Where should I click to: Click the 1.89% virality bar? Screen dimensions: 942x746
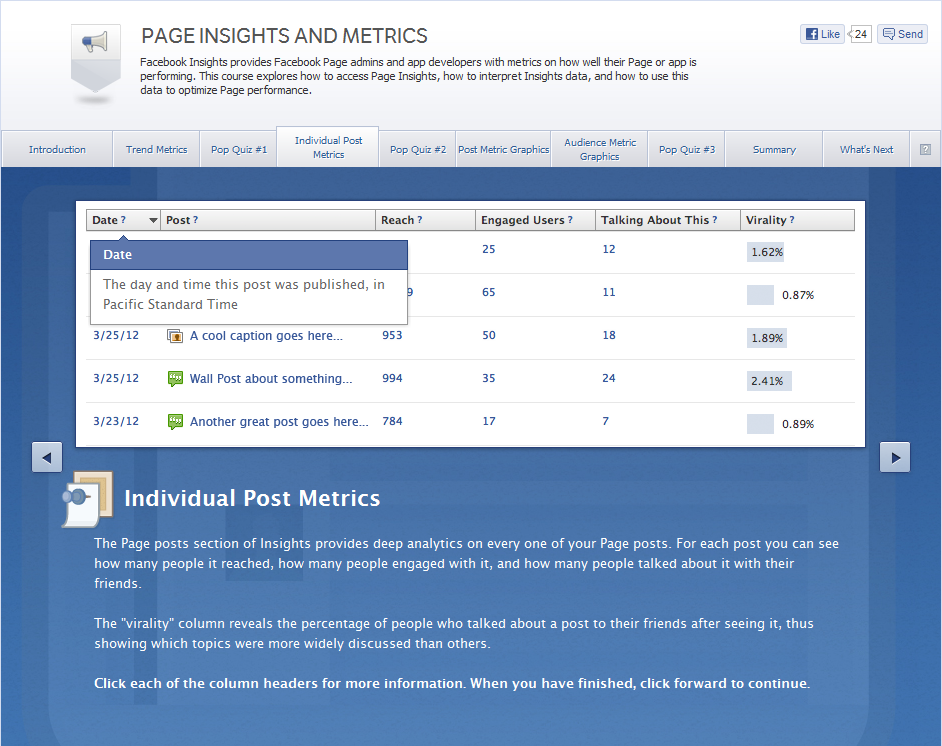(767, 338)
